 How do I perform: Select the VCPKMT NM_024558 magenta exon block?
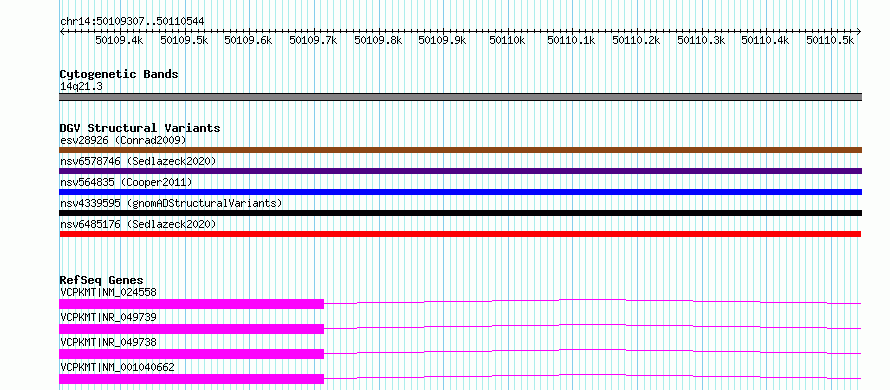pyautogui.click(x=191, y=304)
